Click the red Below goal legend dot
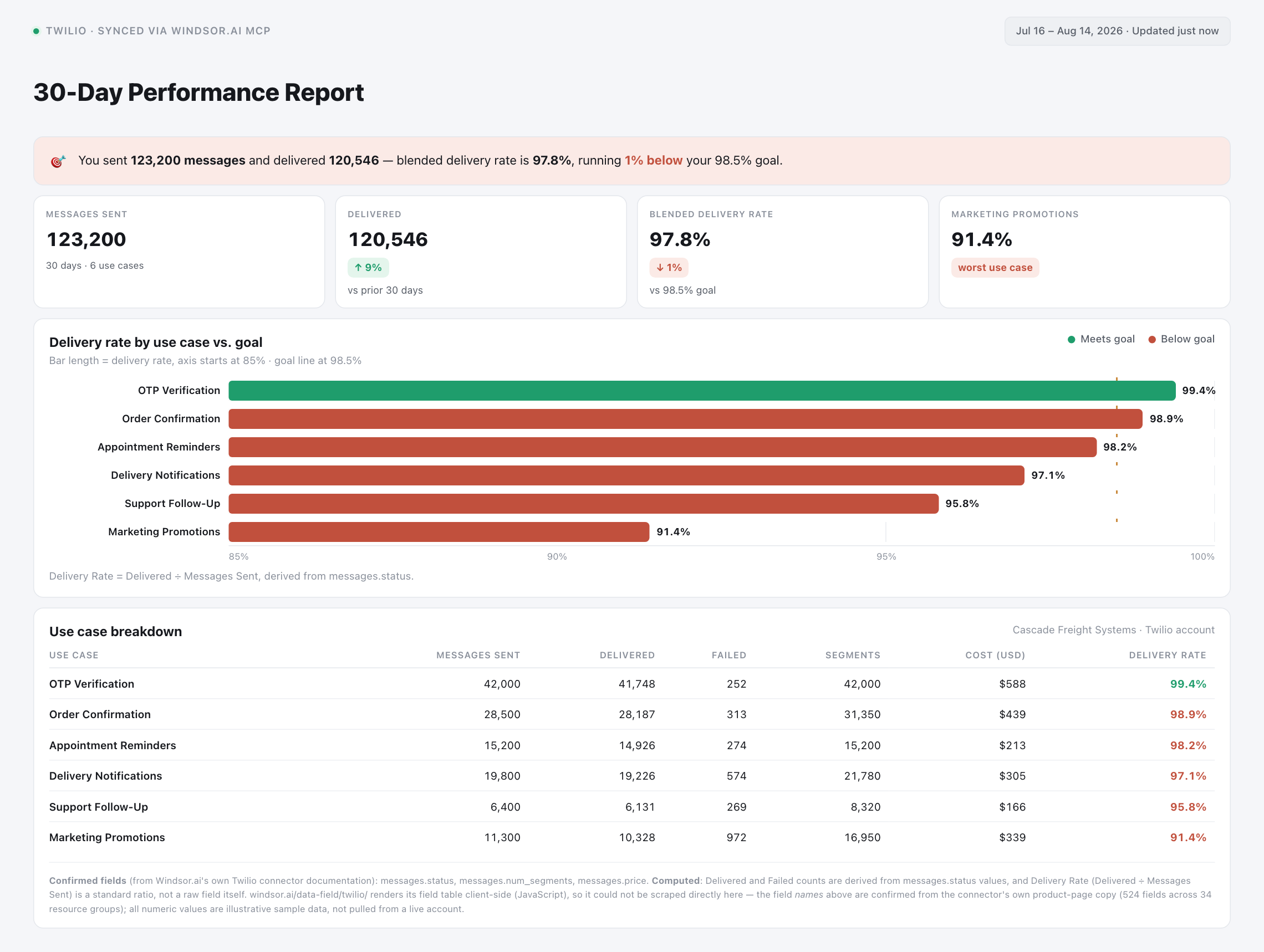This screenshot has height=952, width=1264. (x=1152, y=339)
